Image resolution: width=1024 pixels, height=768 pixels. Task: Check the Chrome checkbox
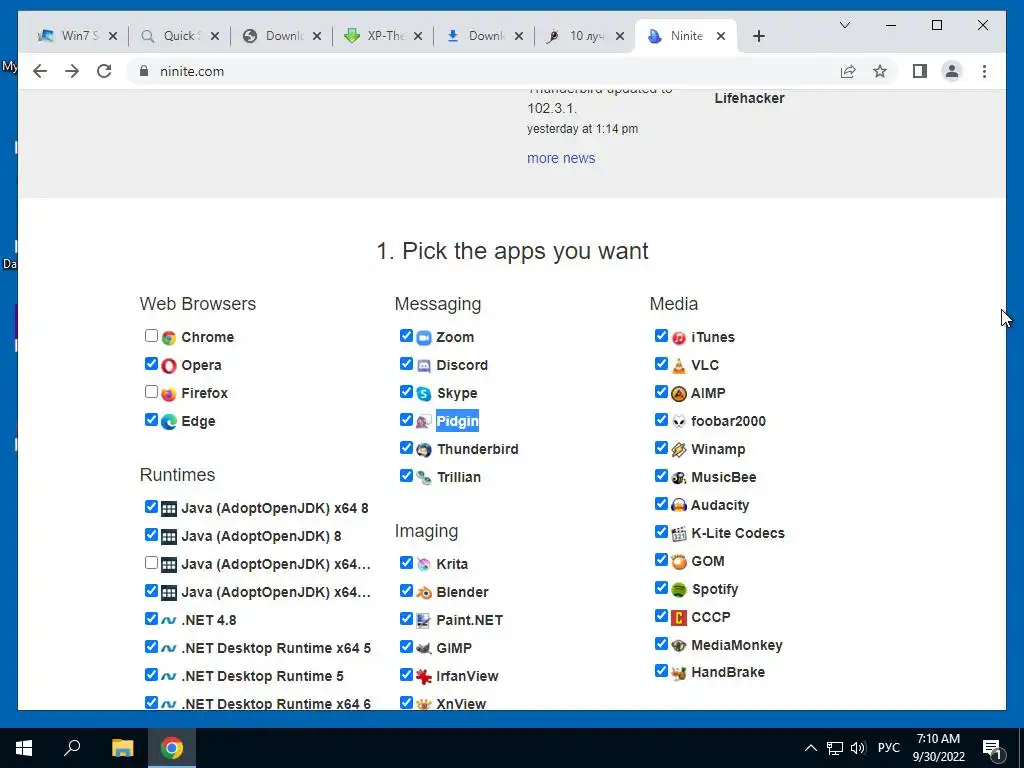pyautogui.click(x=151, y=336)
